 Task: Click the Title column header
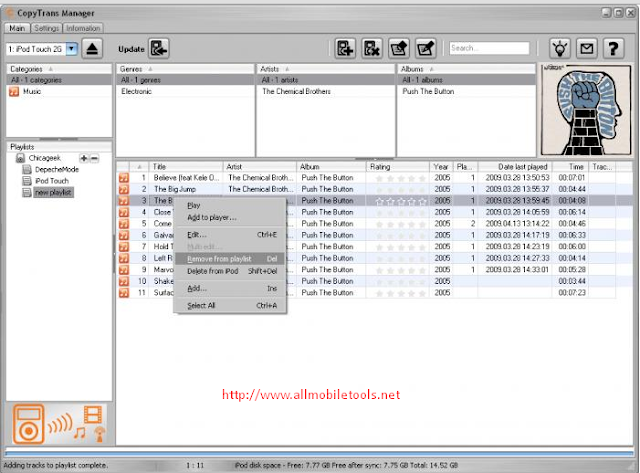click(x=186, y=167)
